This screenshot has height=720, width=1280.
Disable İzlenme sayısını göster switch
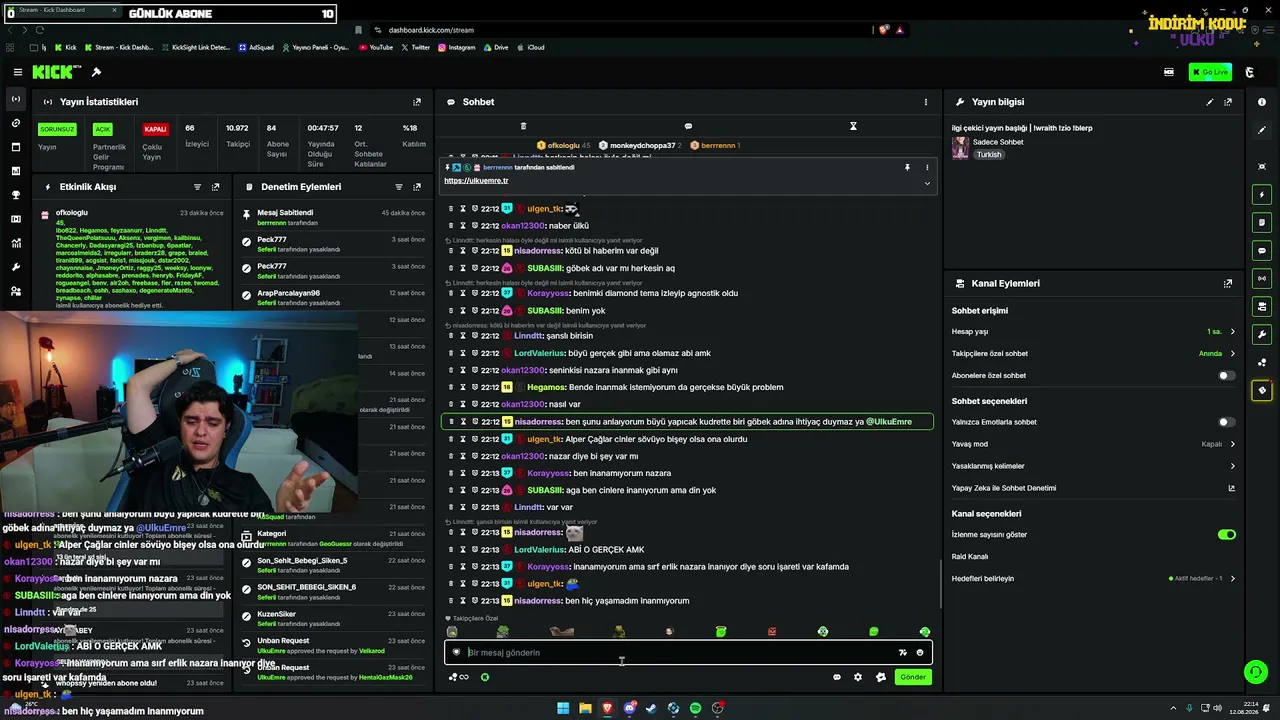click(1226, 535)
